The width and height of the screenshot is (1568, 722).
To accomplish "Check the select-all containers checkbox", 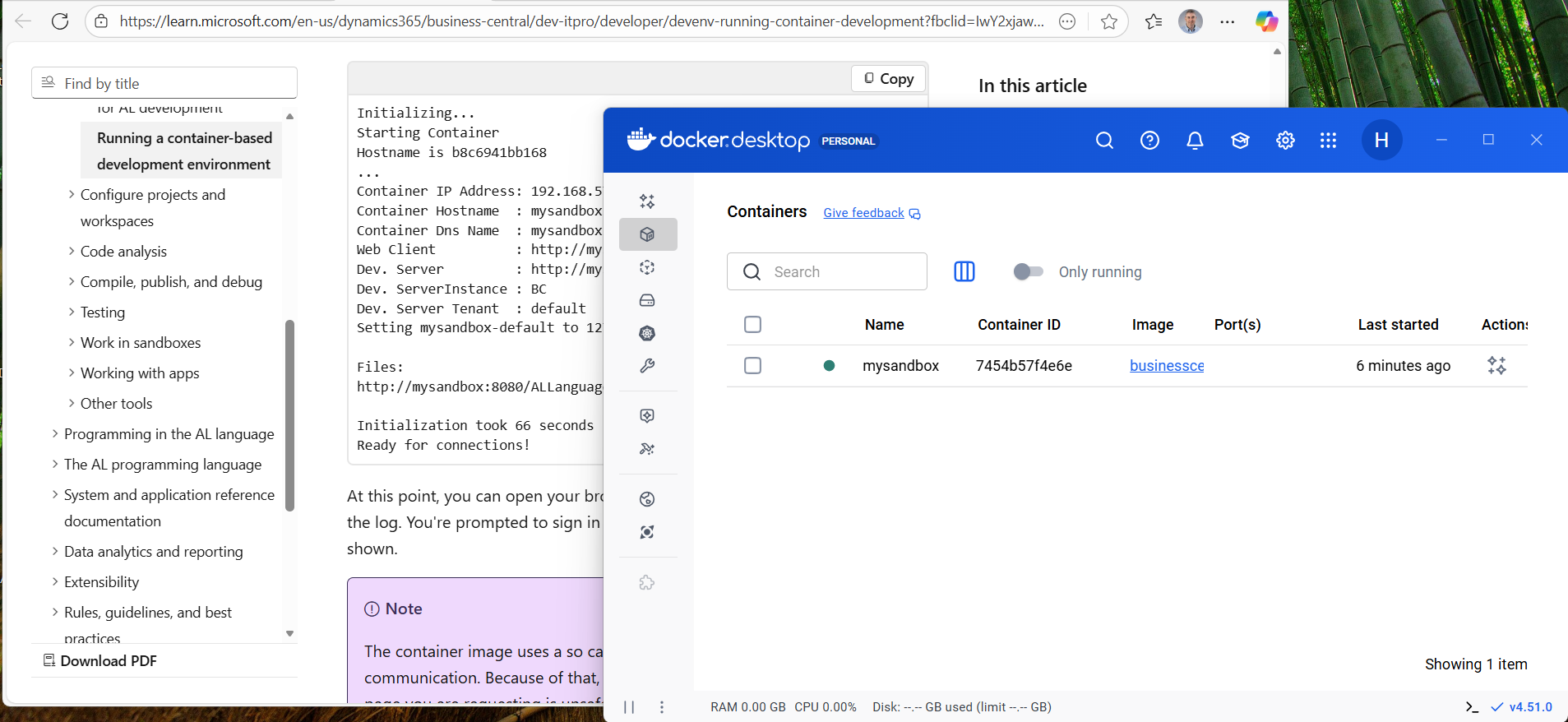I will point(752,324).
